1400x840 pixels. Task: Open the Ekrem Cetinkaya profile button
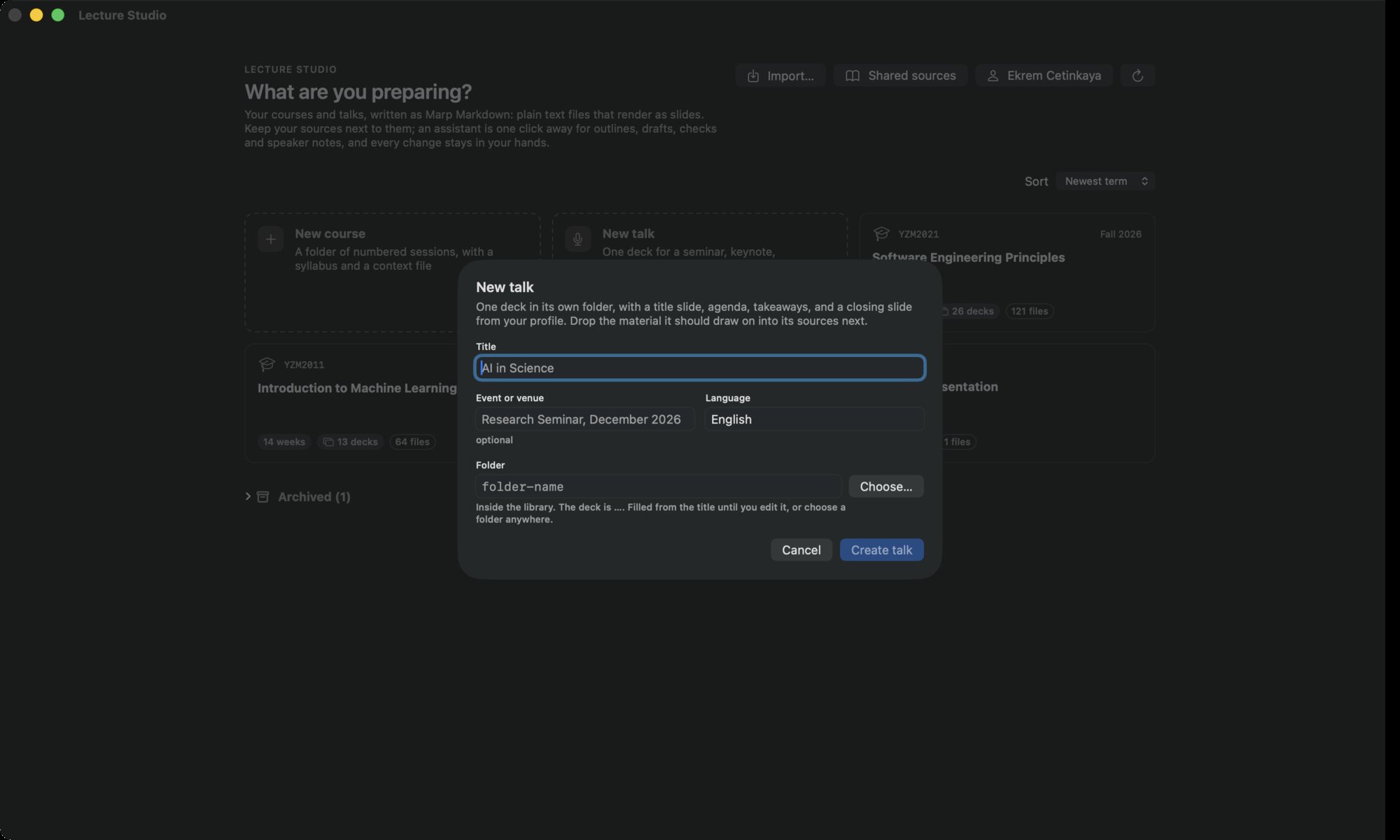pyautogui.click(x=1044, y=76)
